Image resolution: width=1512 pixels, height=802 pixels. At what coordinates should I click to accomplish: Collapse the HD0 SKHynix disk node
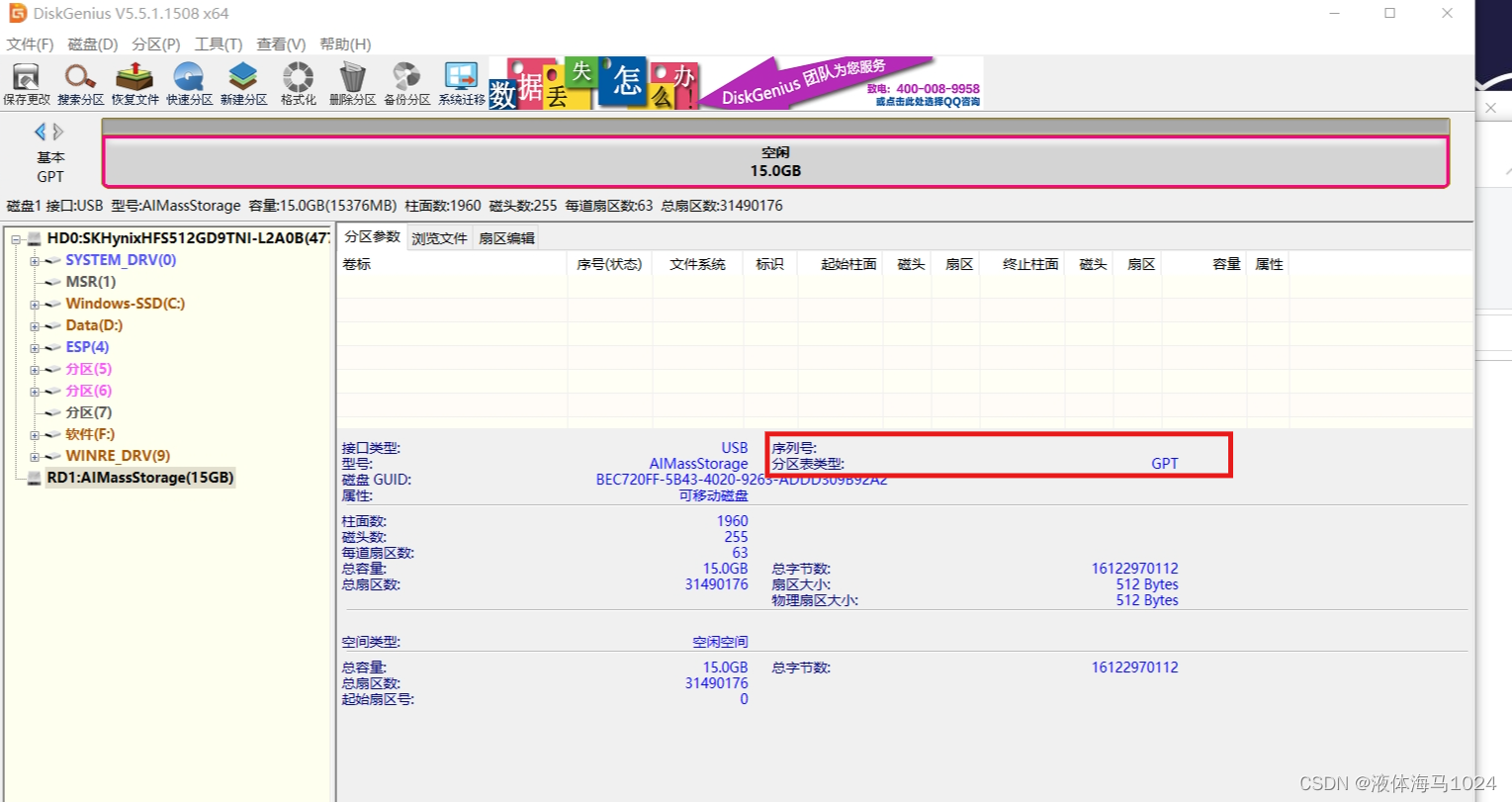click(17, 239)
